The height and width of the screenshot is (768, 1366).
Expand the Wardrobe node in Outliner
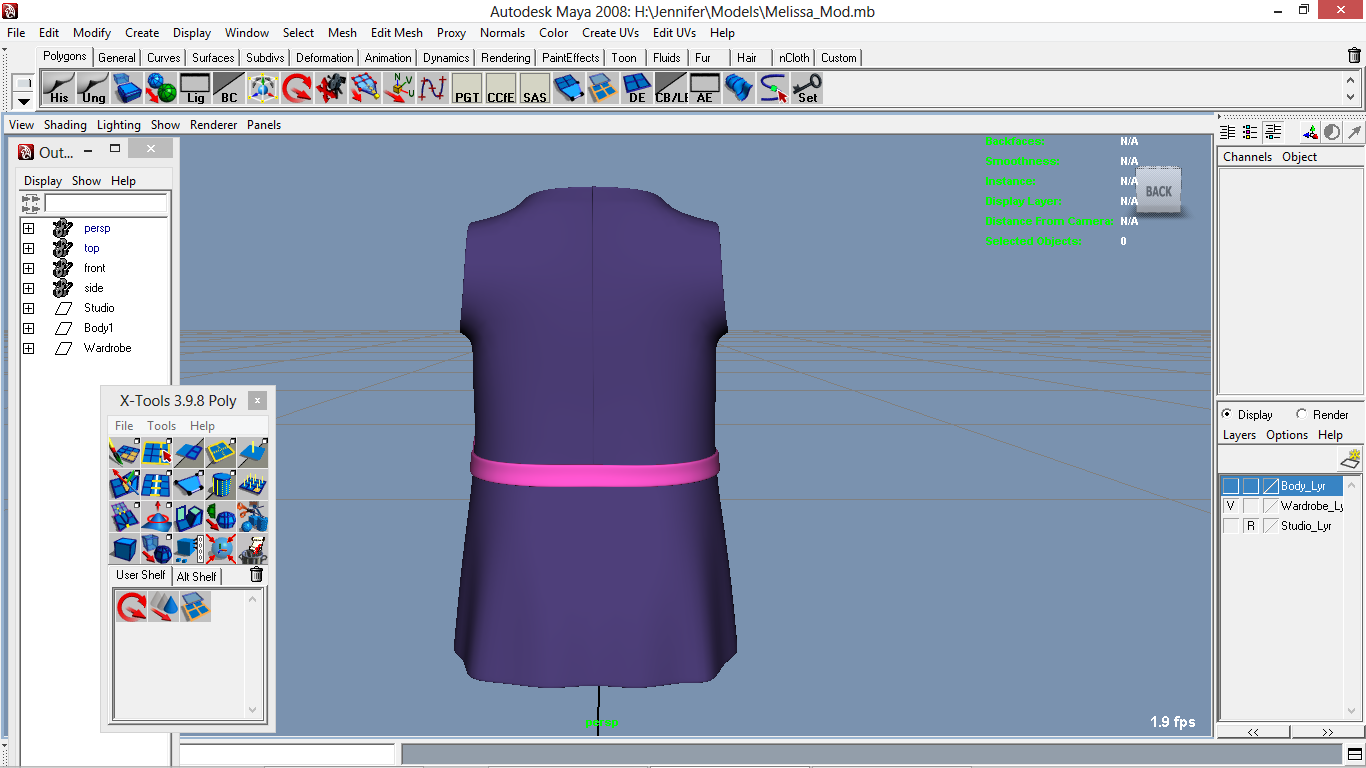[28, 348]
